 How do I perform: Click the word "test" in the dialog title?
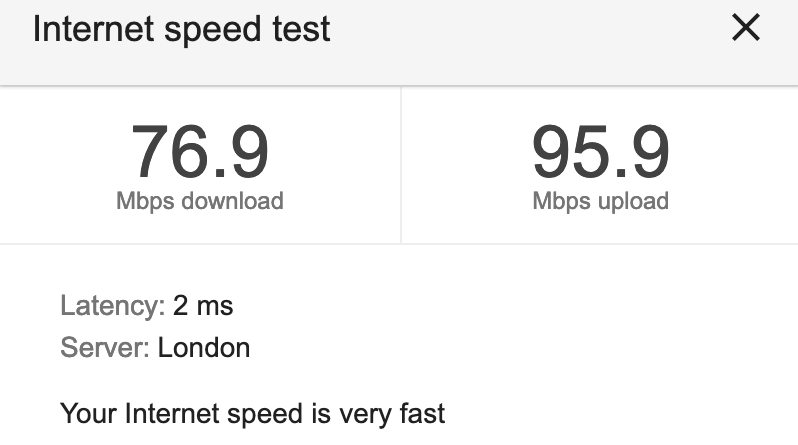click(304, 29)
